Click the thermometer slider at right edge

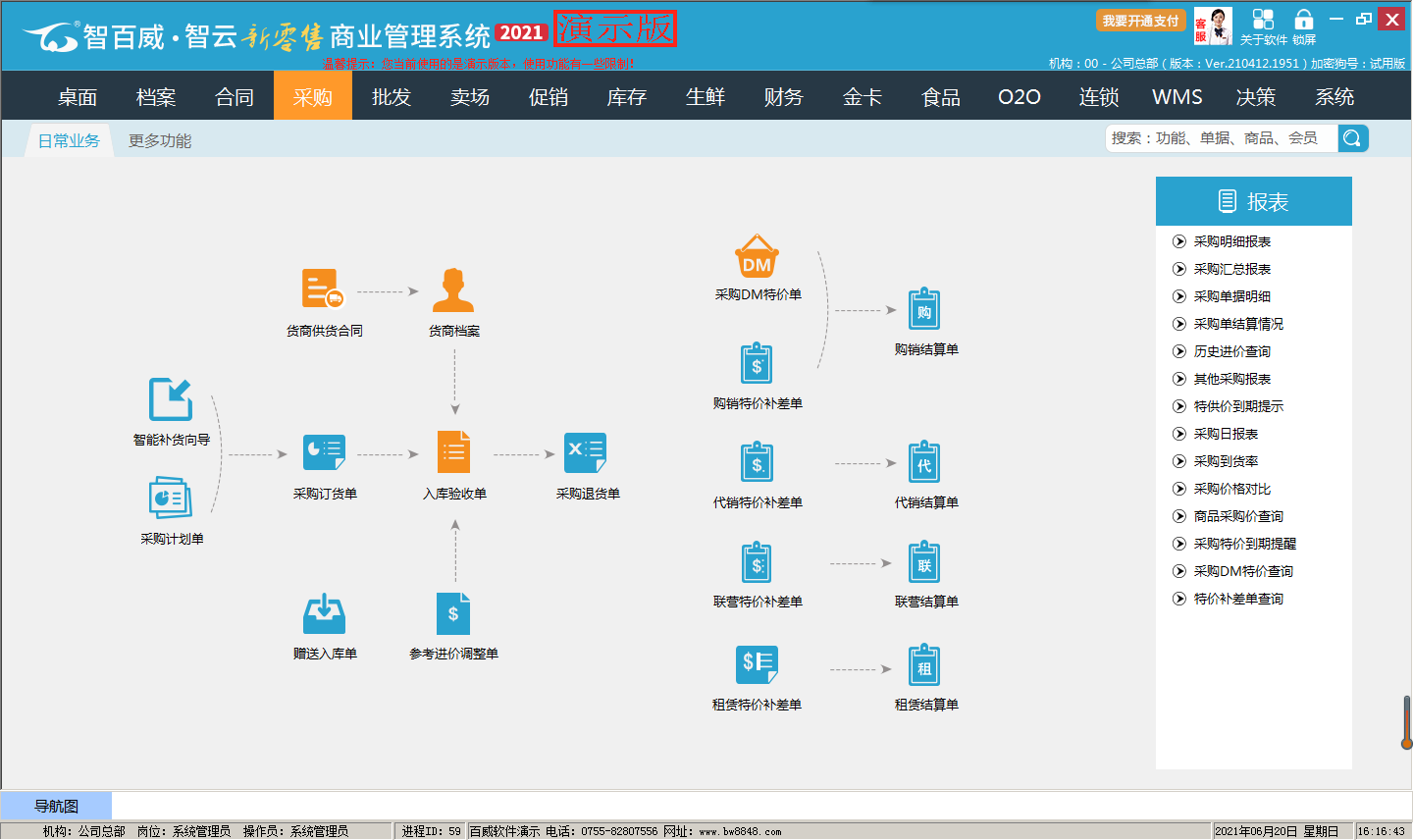coord(1406,723)
